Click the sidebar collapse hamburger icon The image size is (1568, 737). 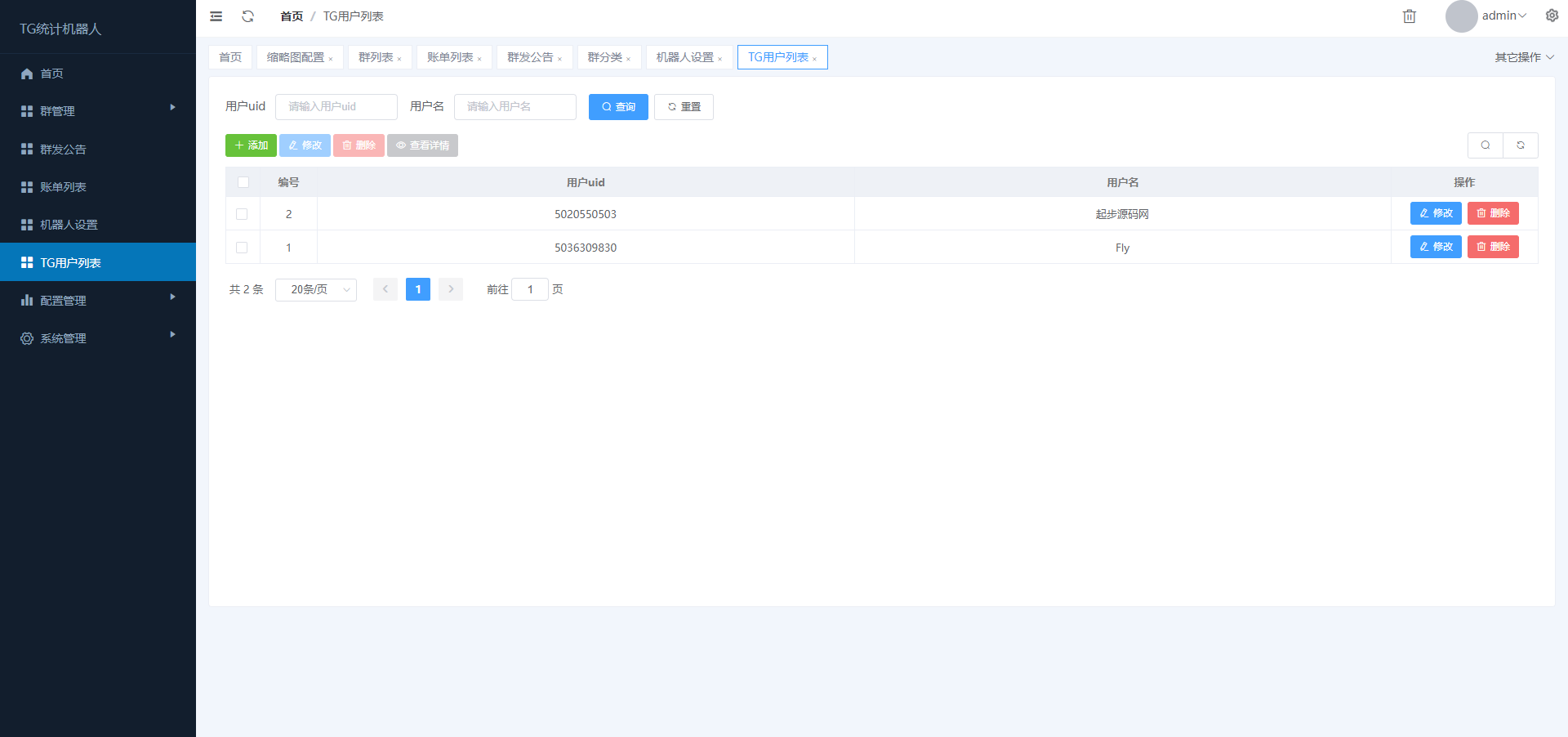(x=216, y=16)
